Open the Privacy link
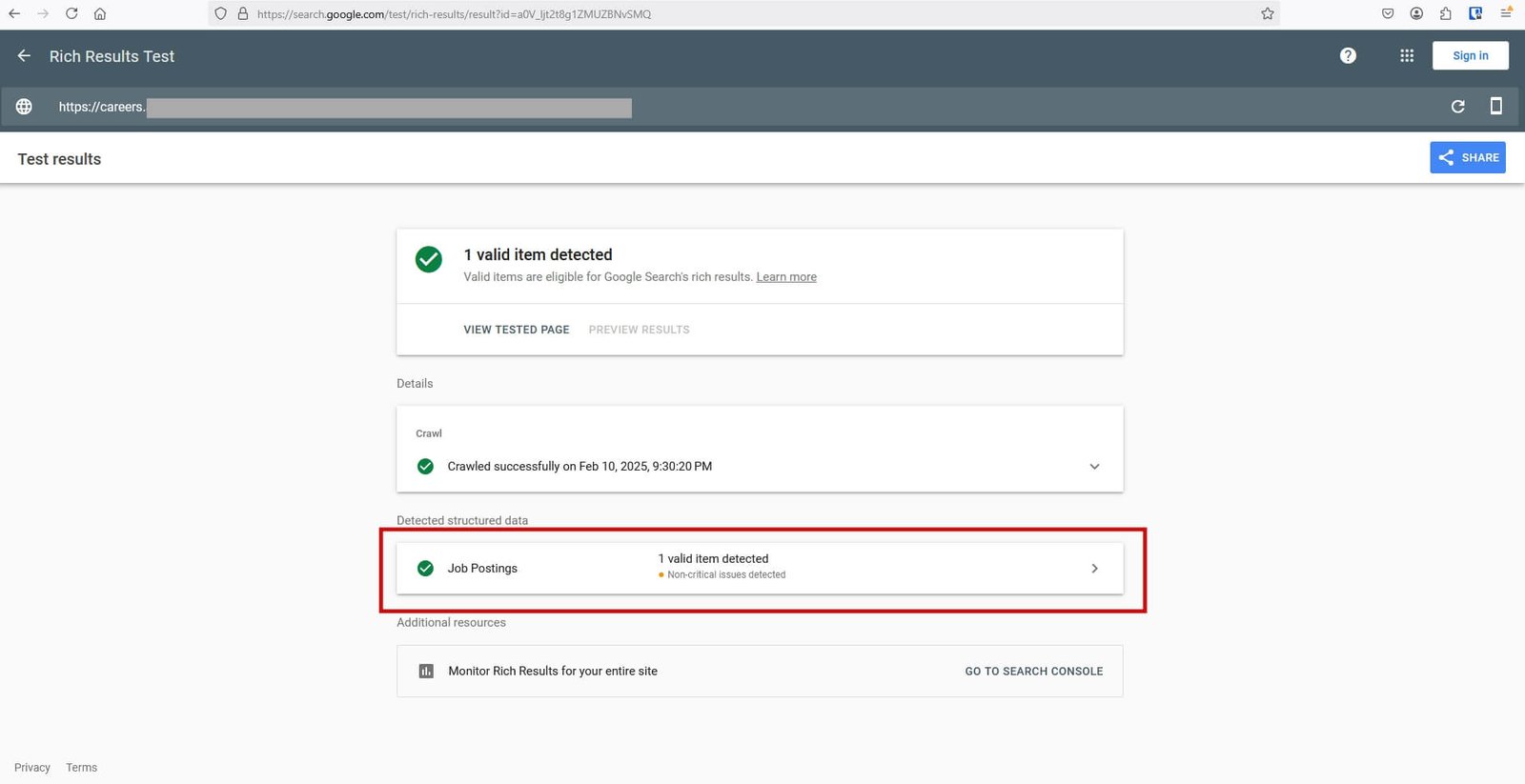 (x=32, y=768)
